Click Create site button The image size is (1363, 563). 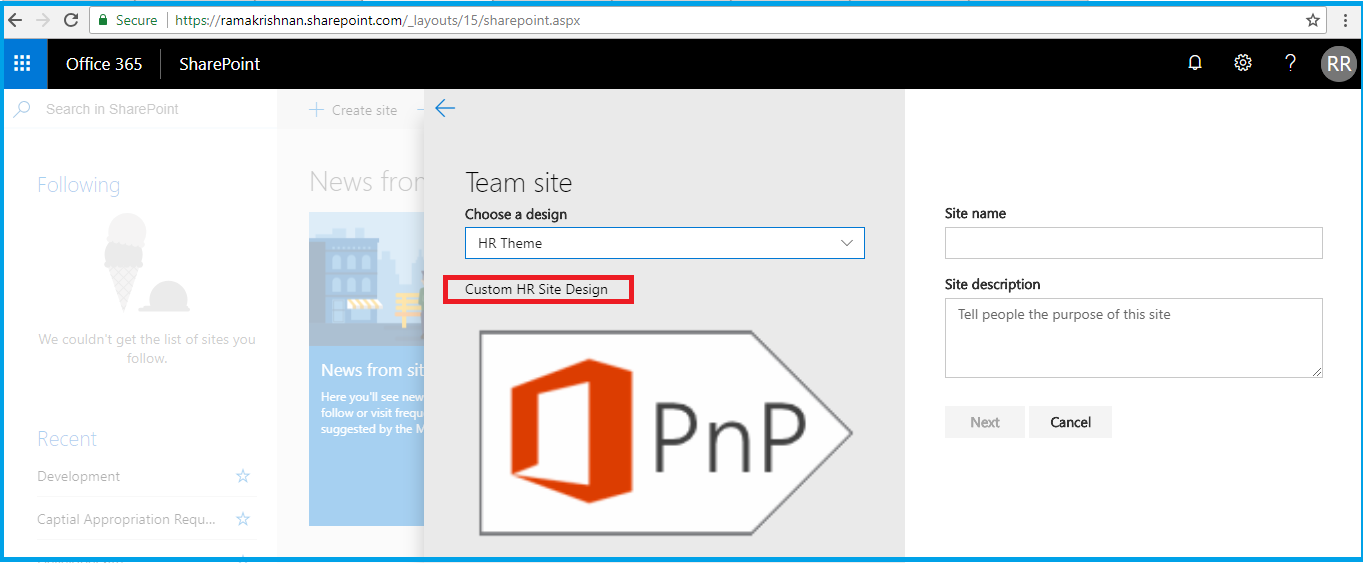point(353,110)
